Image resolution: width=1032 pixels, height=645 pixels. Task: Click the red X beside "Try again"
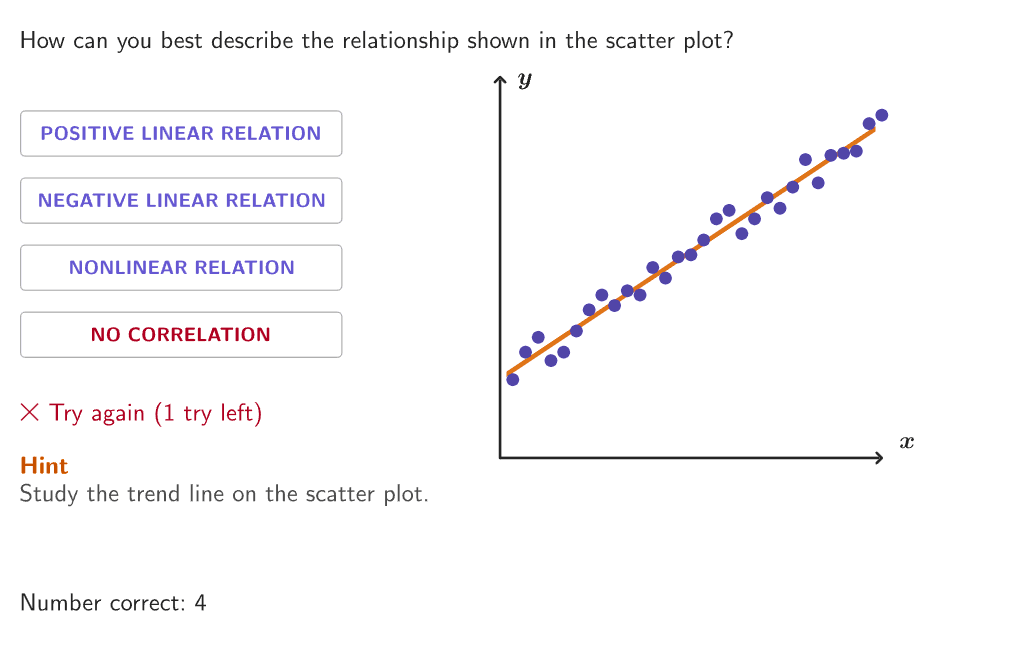tap(30, 412)
